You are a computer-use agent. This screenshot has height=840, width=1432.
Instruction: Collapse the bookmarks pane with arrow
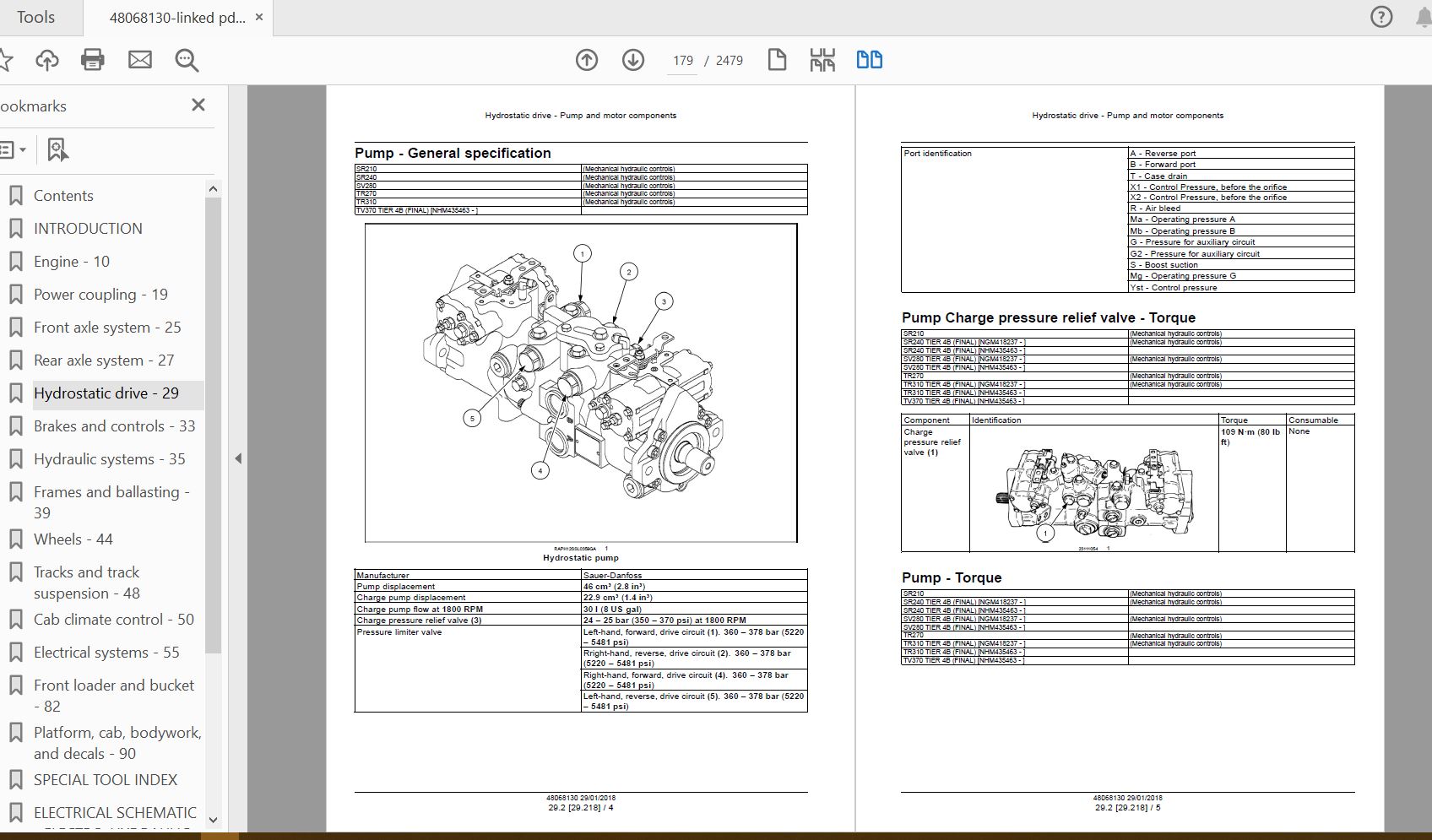coord(238,458)
